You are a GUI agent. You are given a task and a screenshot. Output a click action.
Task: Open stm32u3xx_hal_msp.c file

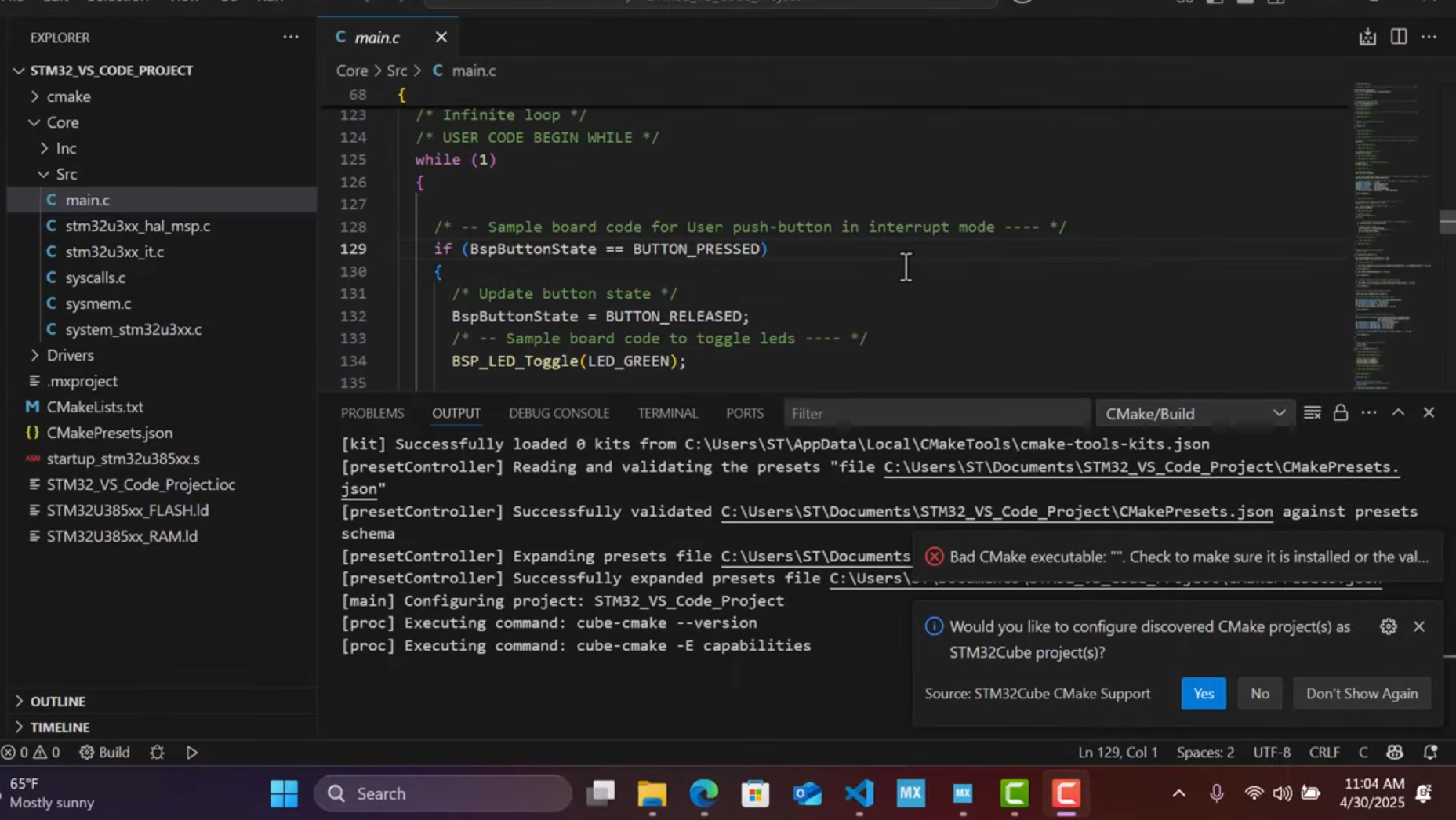[x=138, y=226]
